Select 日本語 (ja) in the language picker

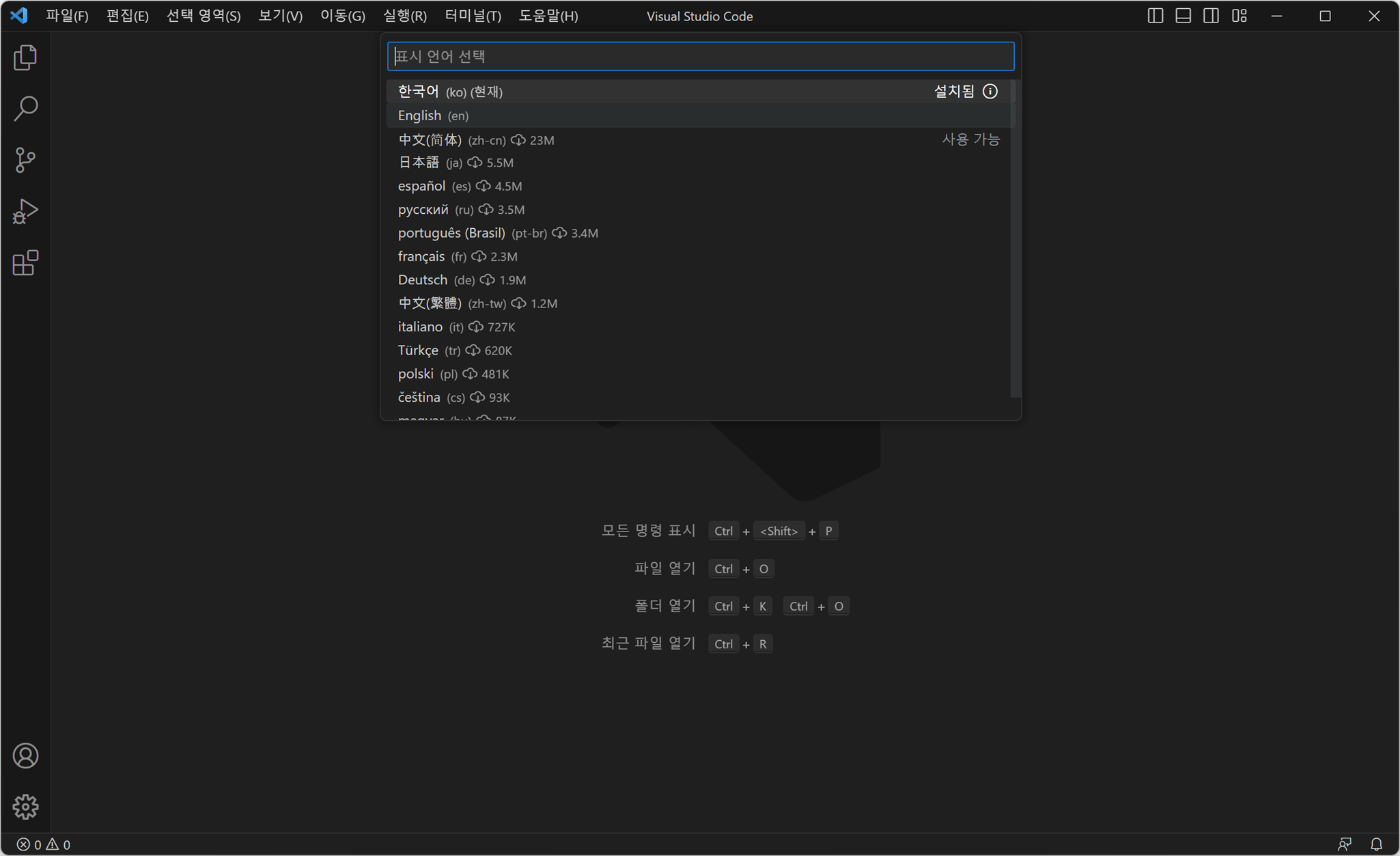point(419,163)
